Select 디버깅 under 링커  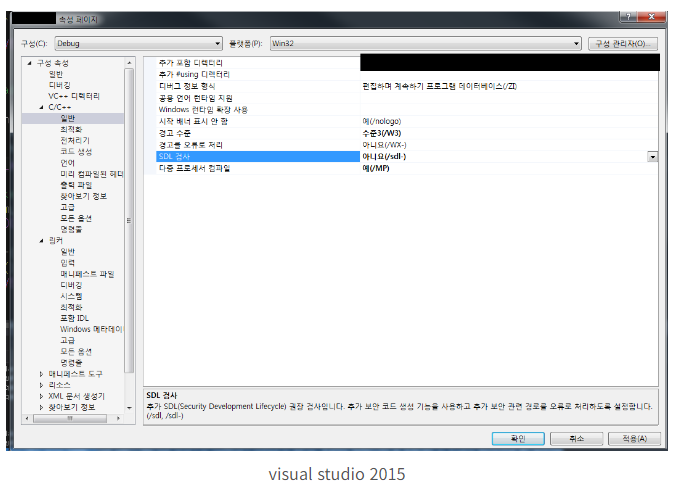[71, 285]
